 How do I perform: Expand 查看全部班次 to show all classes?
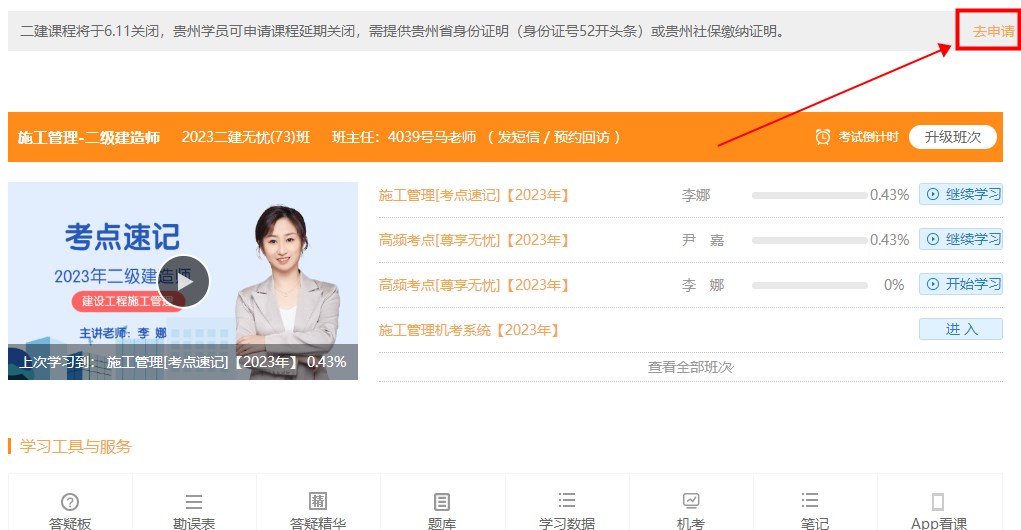(690, 367)
